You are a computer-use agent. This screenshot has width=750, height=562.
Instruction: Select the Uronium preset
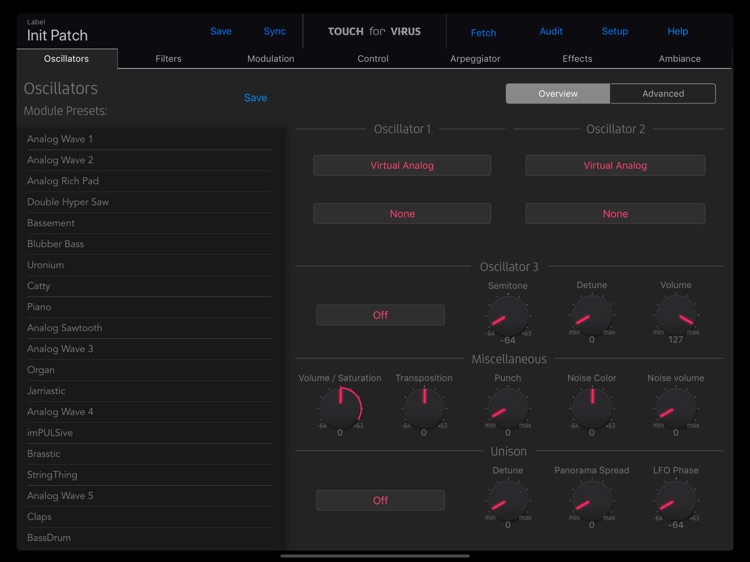(x=149, y=265)
